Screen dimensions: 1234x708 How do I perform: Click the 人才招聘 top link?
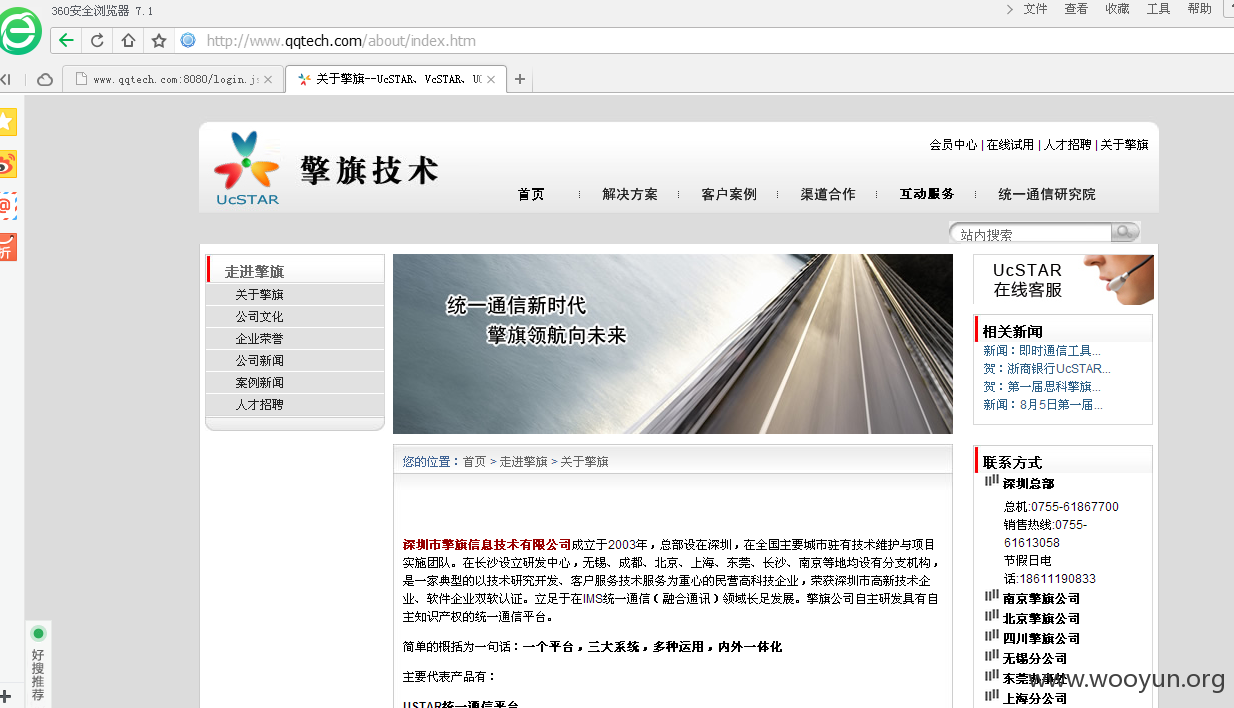point(1067,145)
